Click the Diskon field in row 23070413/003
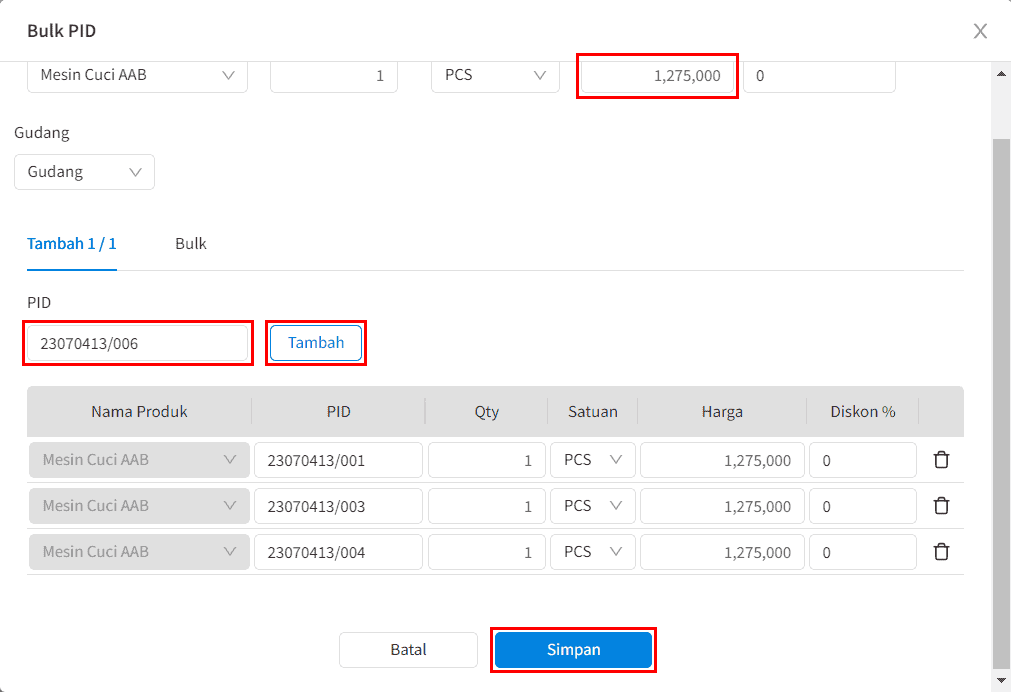This screenshot has width=1011, height=692. pos(863,506)
